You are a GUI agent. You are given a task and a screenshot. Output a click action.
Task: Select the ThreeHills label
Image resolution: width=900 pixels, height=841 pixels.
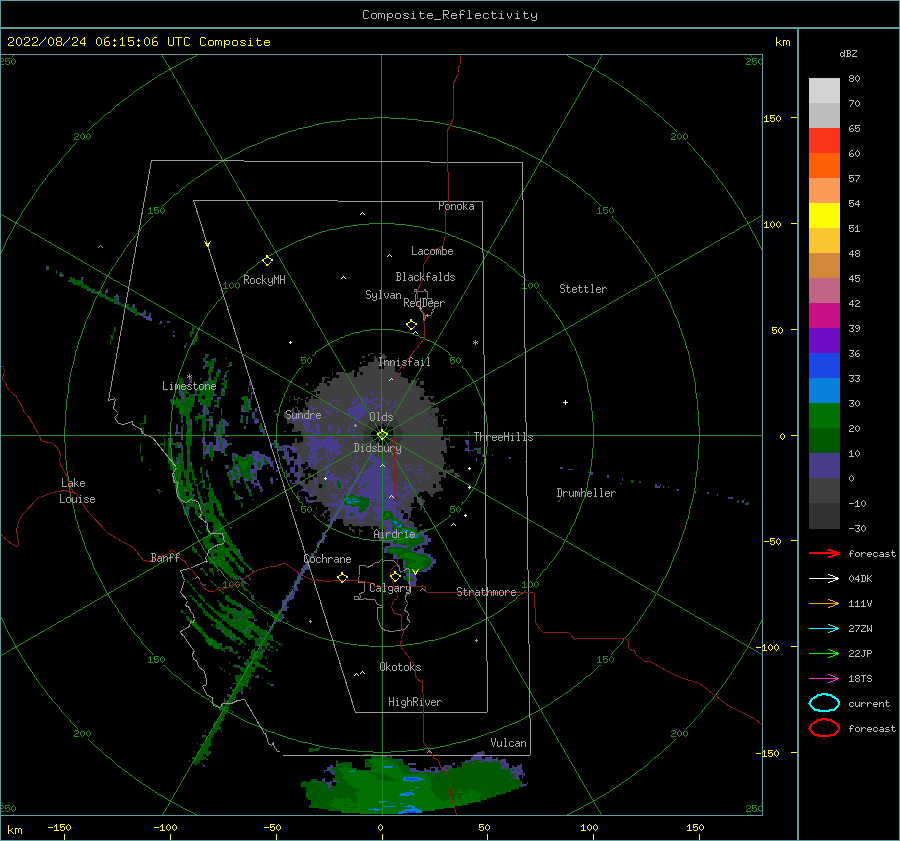pos(503,437)
